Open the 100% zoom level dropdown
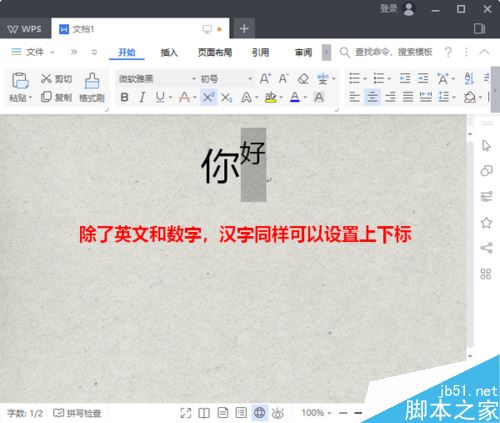Viewport: 500px width, 423px height. coord(315,413)
